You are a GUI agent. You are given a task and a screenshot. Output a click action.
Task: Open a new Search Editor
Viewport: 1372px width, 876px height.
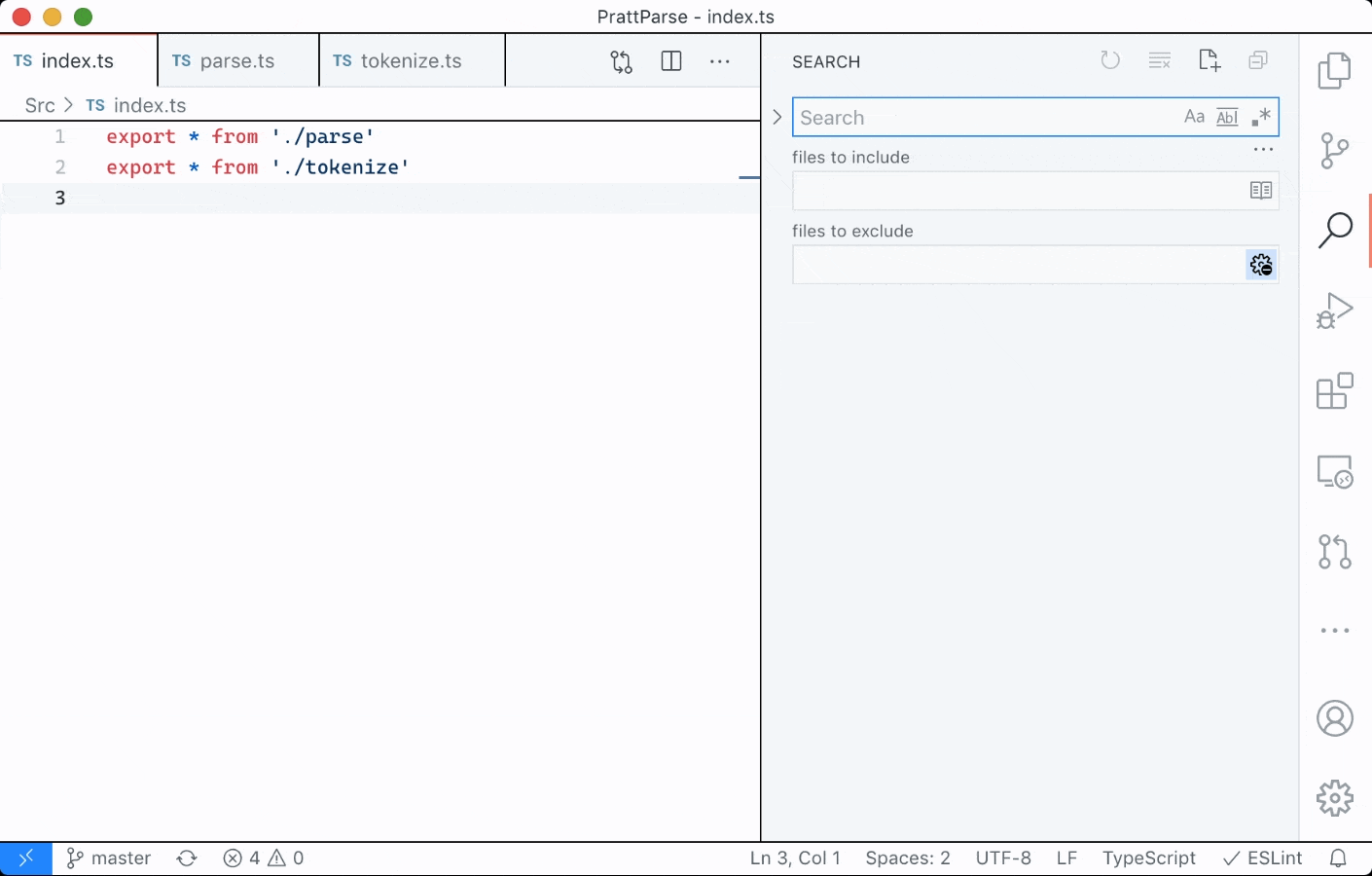(x=1209, y=59)
